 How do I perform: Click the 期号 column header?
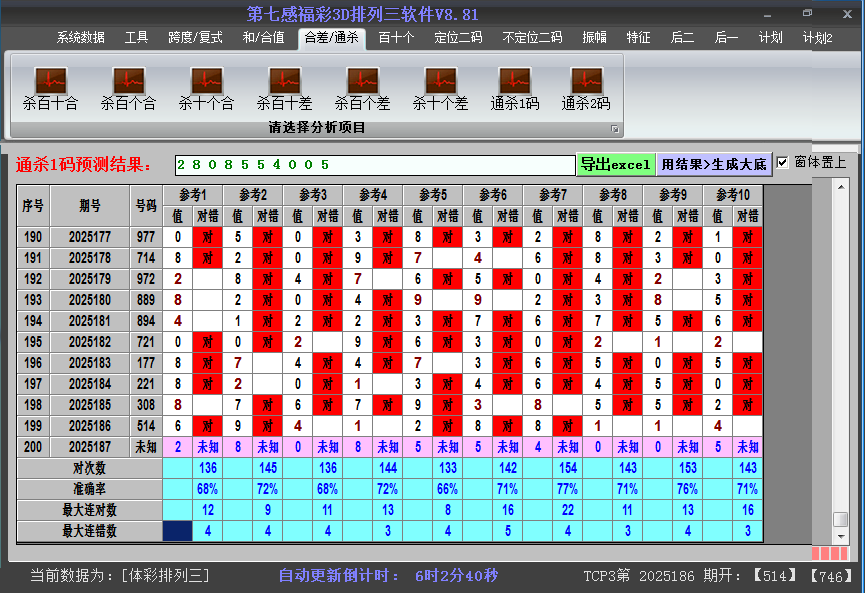(x=90, y=206)
